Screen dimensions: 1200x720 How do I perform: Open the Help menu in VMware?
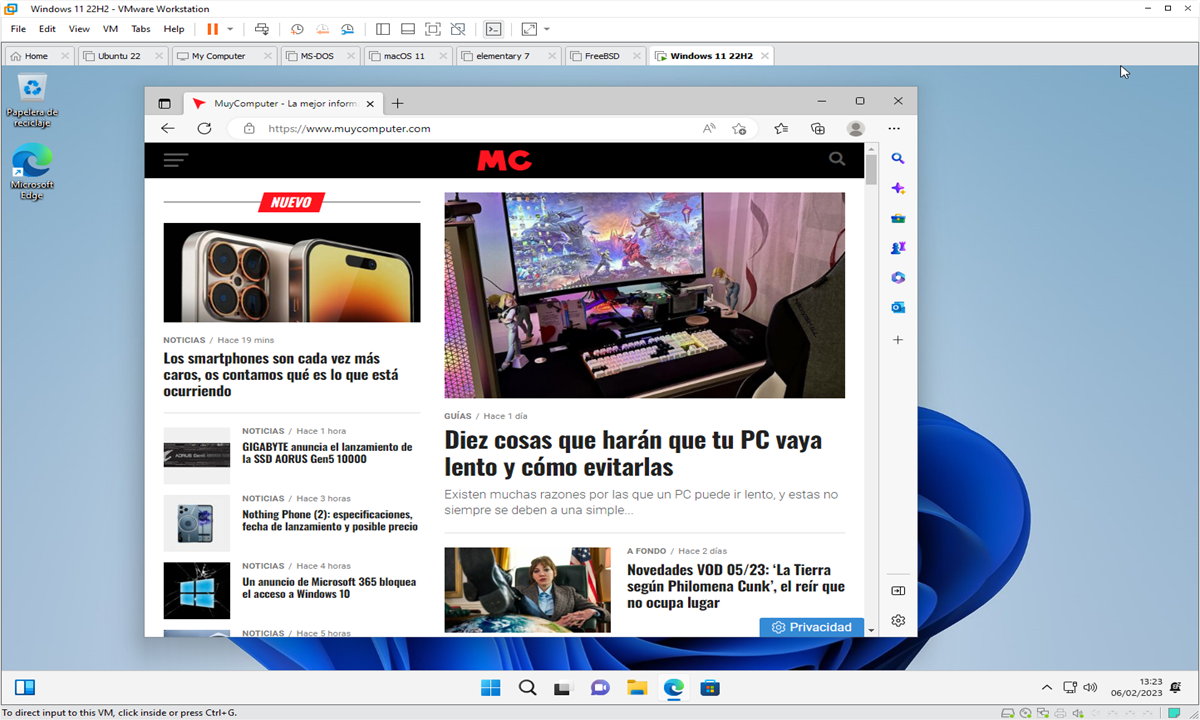pyautogui.click(x=174, y=29)
